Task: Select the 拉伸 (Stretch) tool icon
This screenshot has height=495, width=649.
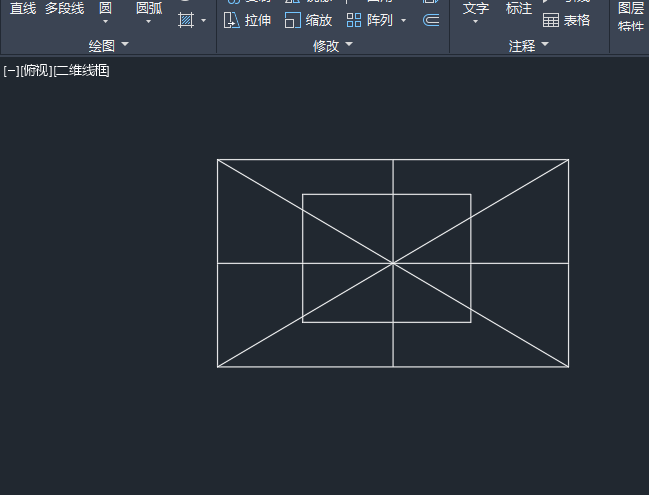Action: (x=231, y=20)
